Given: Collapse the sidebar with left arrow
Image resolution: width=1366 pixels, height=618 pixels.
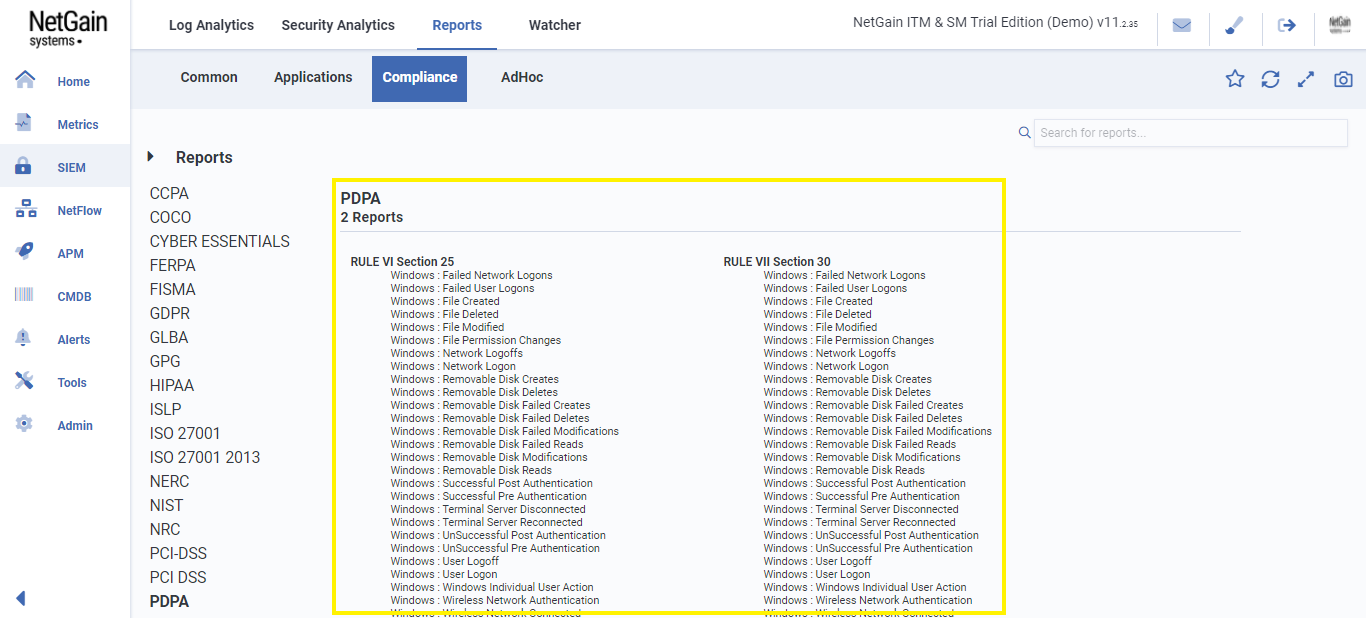Looking at the screenshot, I should 20,598.
